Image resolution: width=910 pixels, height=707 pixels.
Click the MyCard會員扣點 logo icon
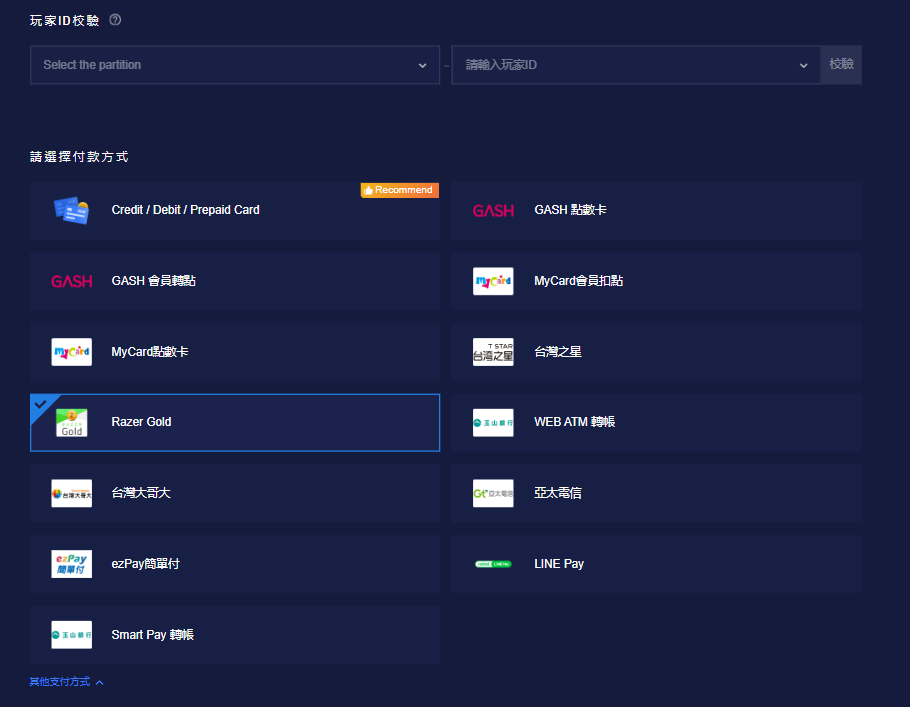pyautogui.click(x=493, y=281)
